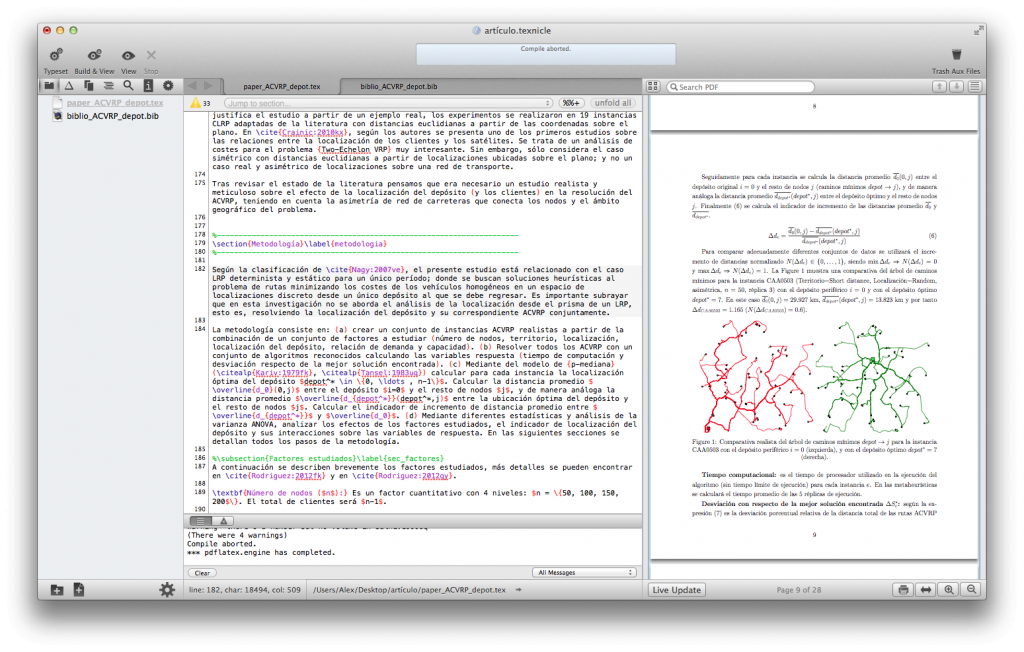This screenshot has height=652, width=1024.
Task: Open the sidebar gear action menu
Action: [x=167, y=590]
